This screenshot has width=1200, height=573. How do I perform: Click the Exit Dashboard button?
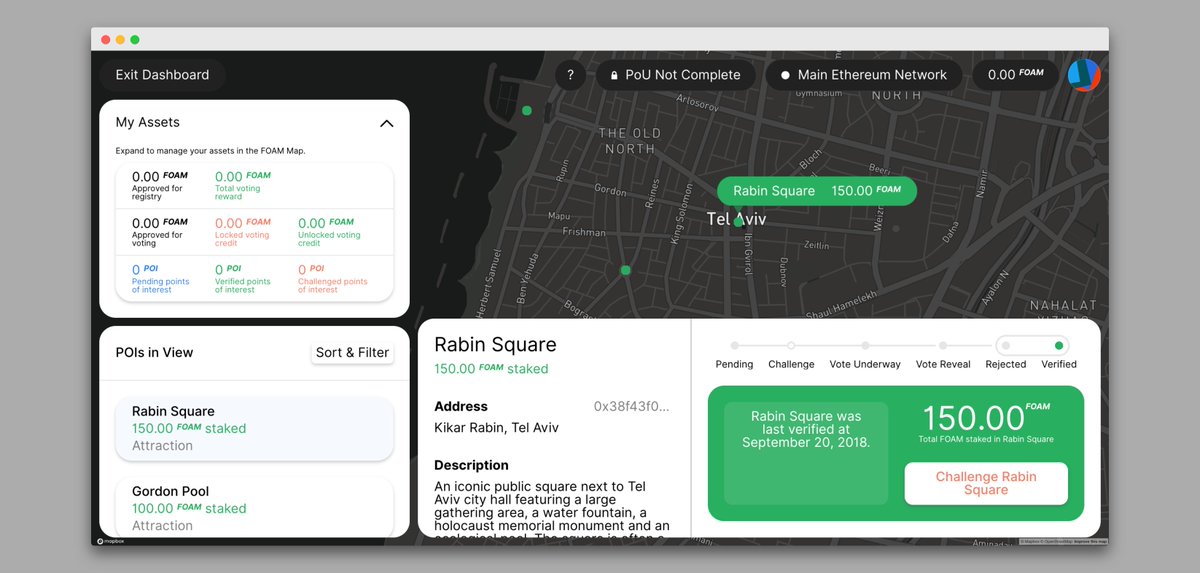[162, 75]
